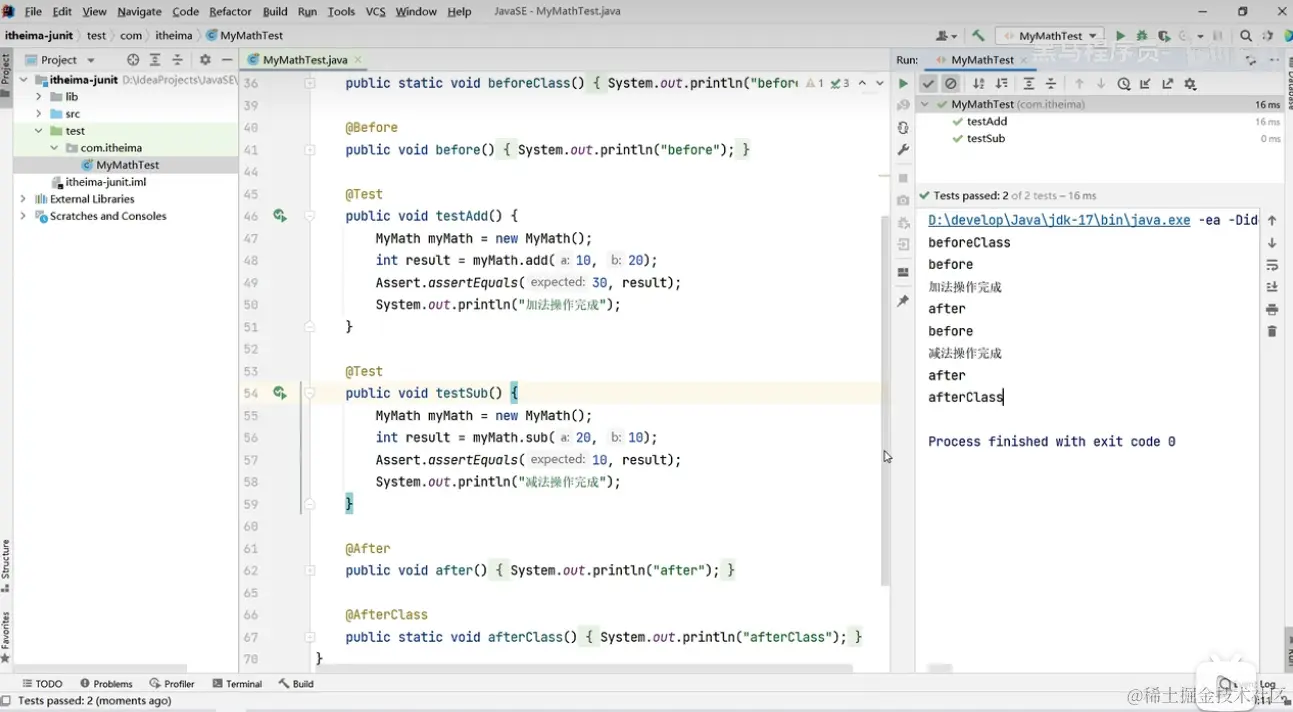The width and height of the screenshot is (1293, 712).
Task: Click the java.exe path link in console
Action: (x=1059, y=220)
